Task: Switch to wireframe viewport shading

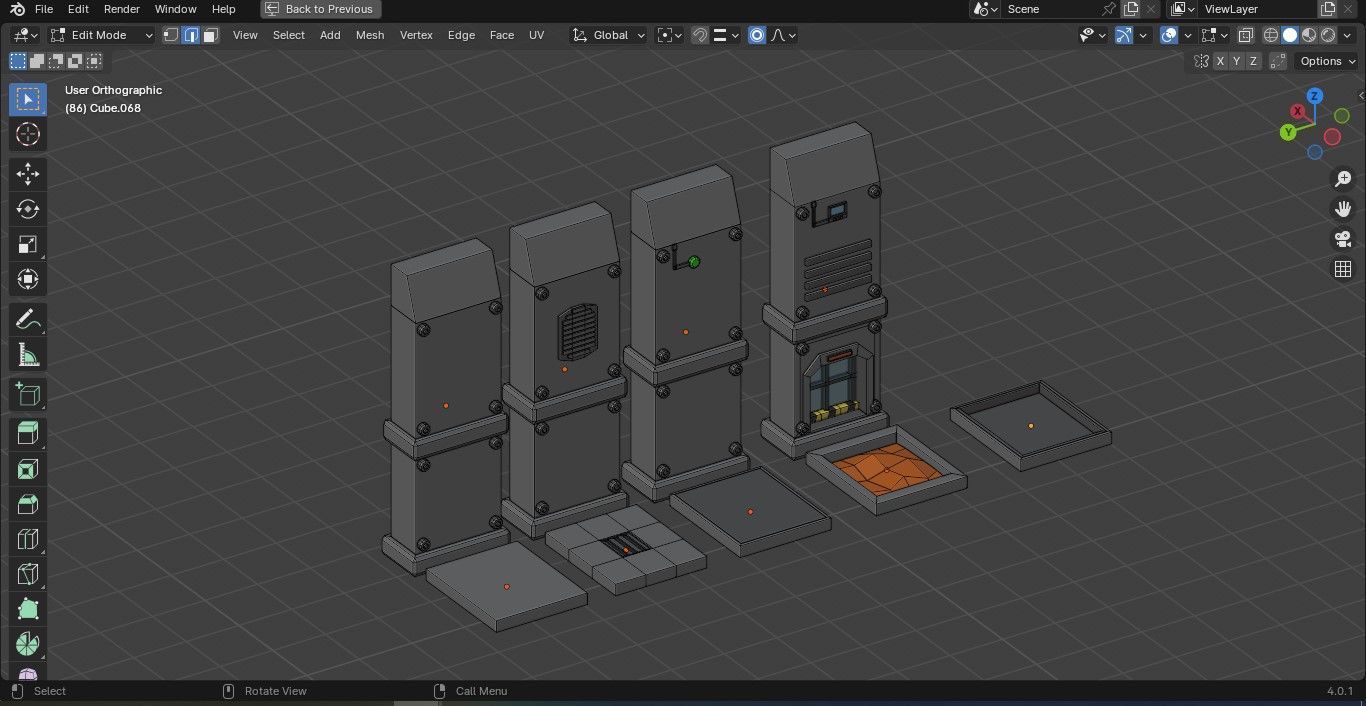Action: coord(1271,35)
